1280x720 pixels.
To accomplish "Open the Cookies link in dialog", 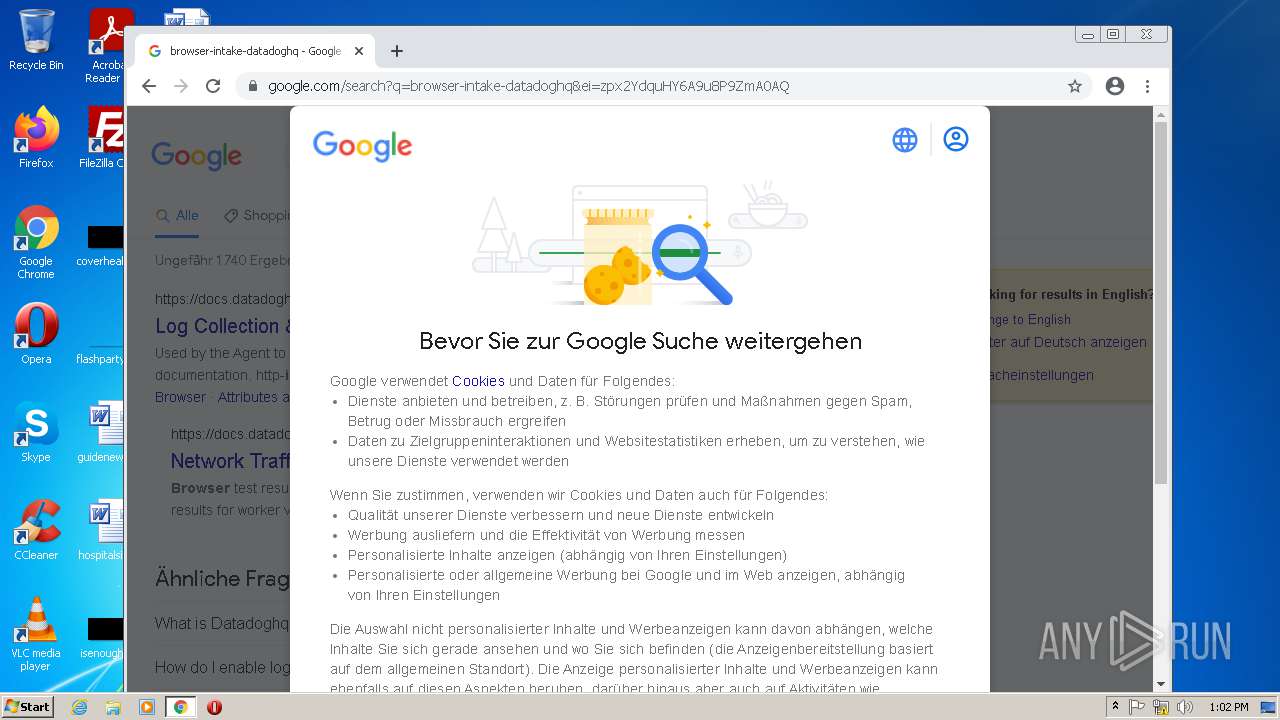I will pos(478,381).
